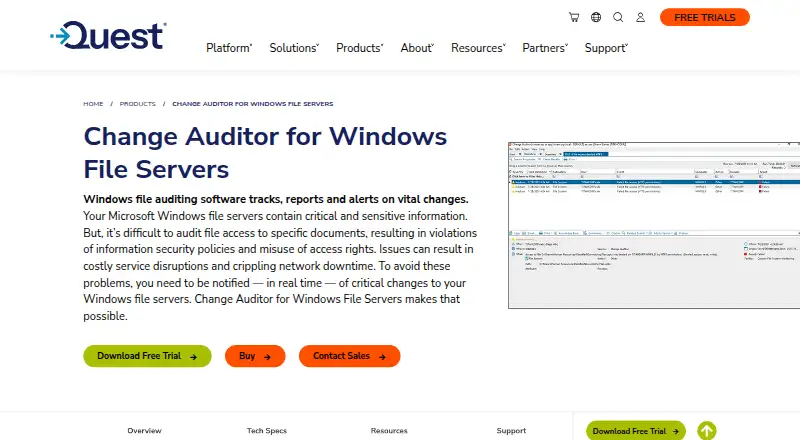The height and width of the screenshot is (440, 800).
Task: Expand the Products menu
Action: click(x=360, y=48)
